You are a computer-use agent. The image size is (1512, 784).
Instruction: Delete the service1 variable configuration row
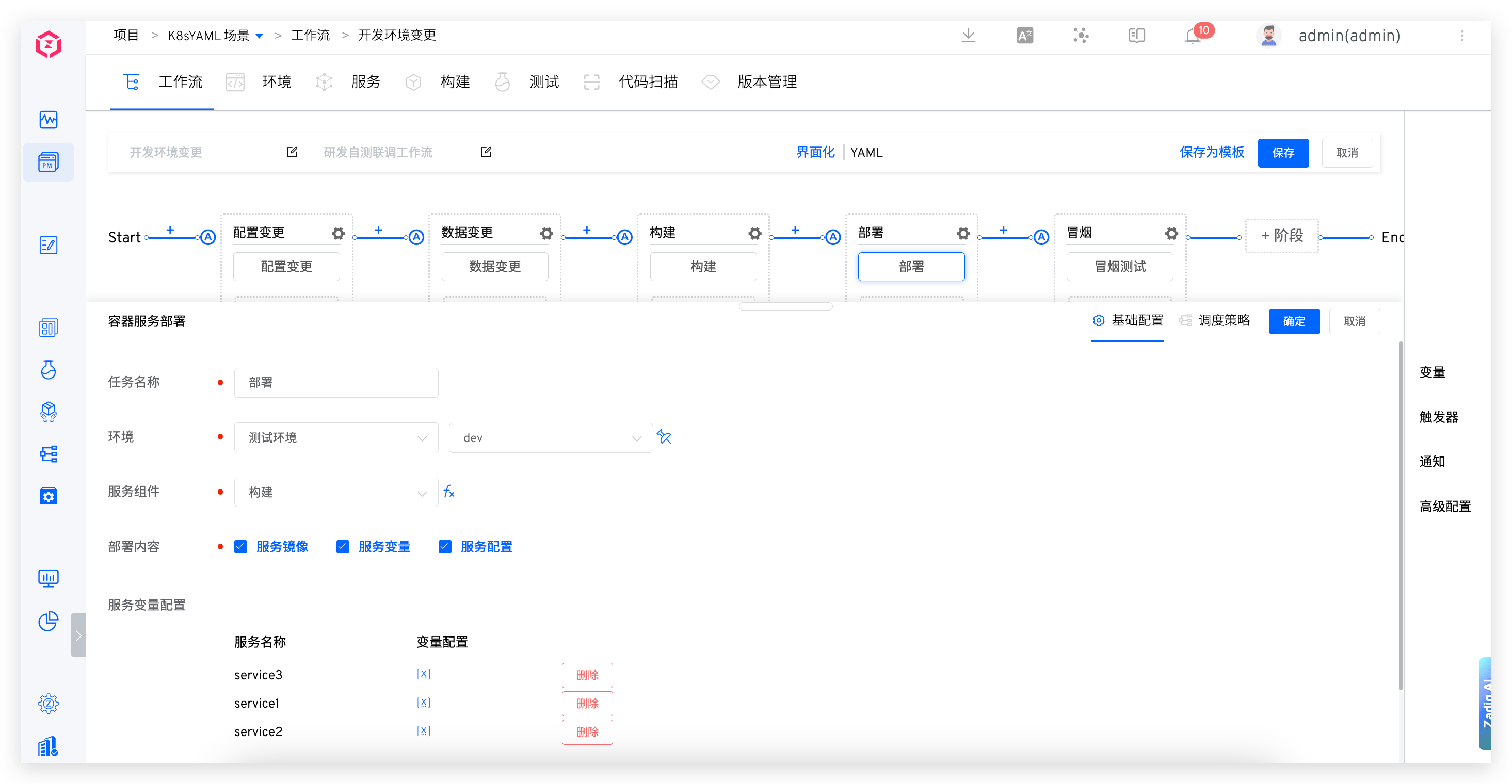point(587,703)
